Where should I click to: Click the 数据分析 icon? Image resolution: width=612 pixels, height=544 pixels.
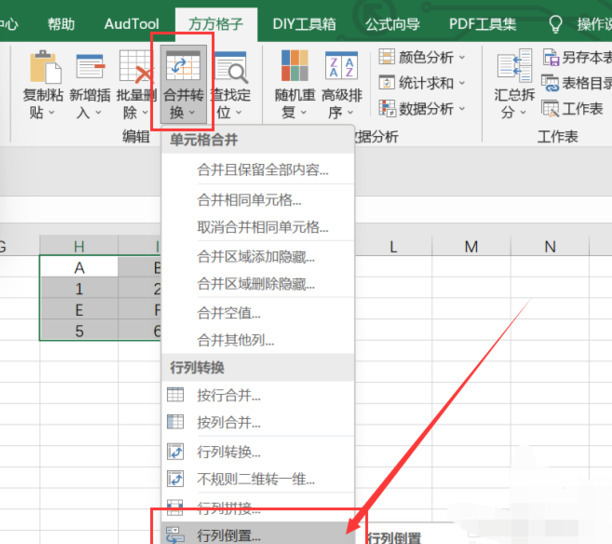tap(387, 108)
